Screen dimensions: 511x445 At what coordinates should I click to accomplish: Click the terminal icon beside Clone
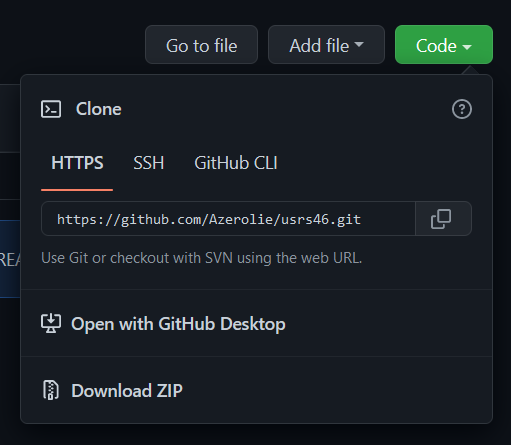click(51, 109)
